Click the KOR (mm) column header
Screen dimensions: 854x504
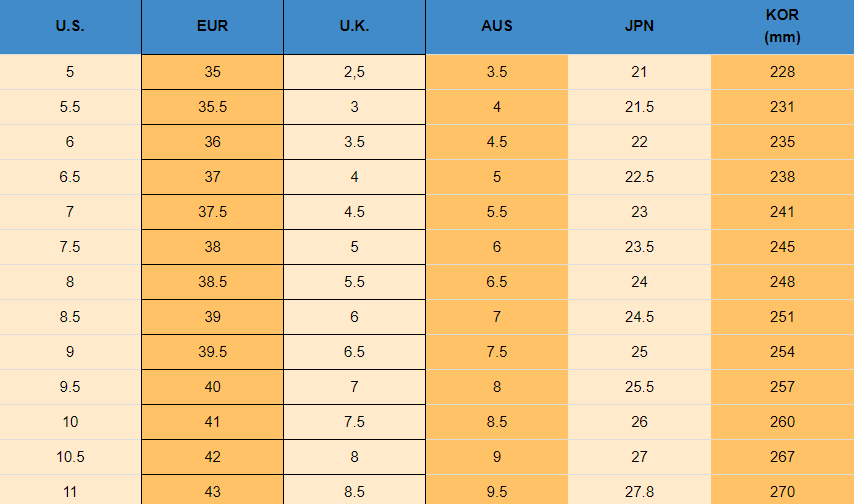coord(782,27)
